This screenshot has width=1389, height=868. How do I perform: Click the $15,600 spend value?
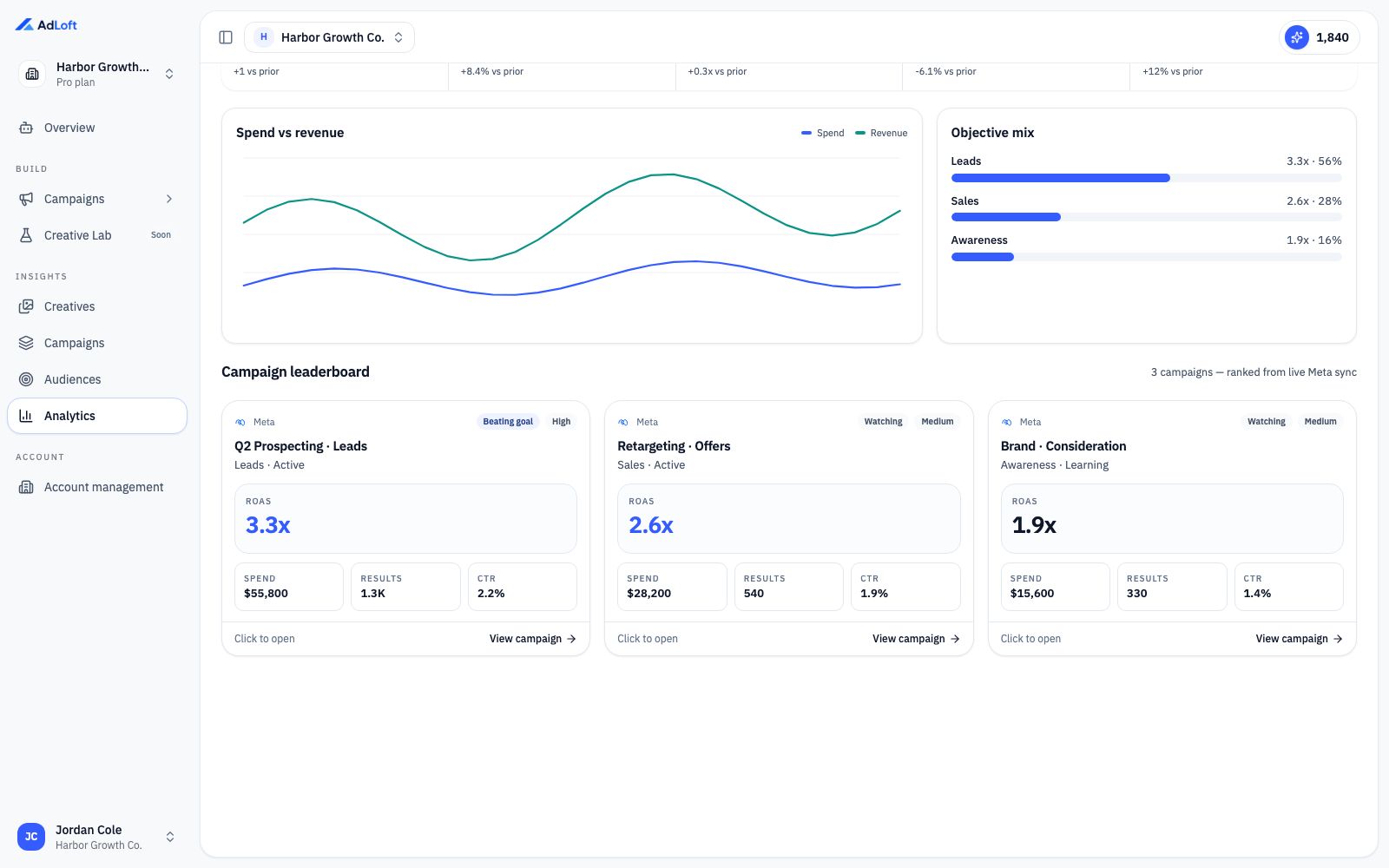(1032, 594)
